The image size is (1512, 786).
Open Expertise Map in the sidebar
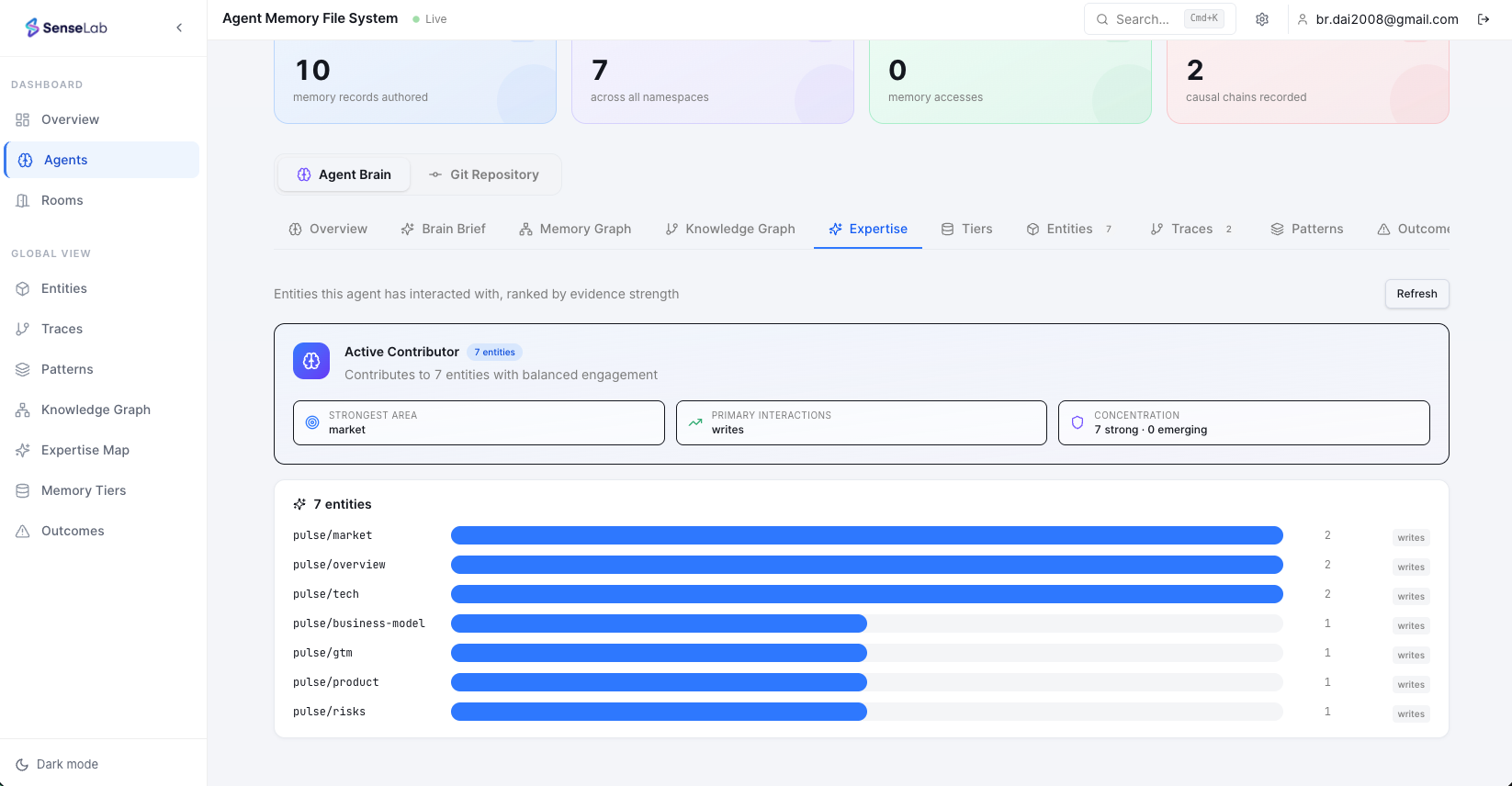click(101, 450)
